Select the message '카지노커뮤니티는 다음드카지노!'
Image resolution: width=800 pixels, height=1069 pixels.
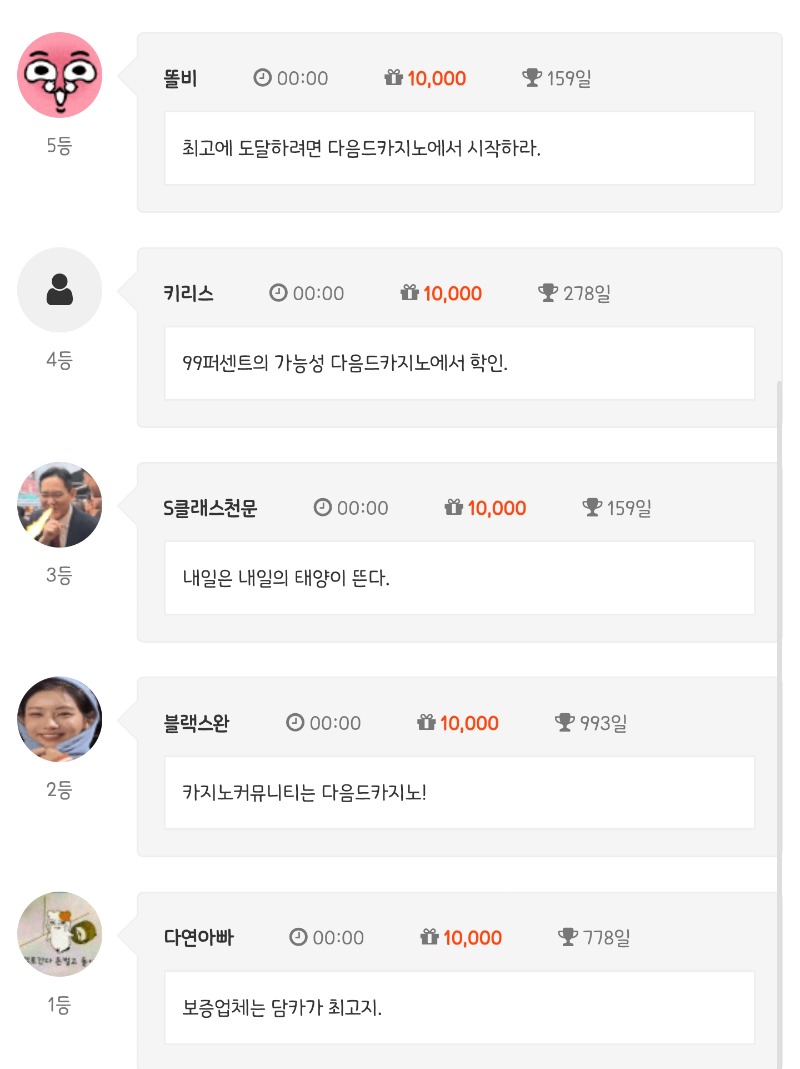pyautogui.click(x=304, y=793)
